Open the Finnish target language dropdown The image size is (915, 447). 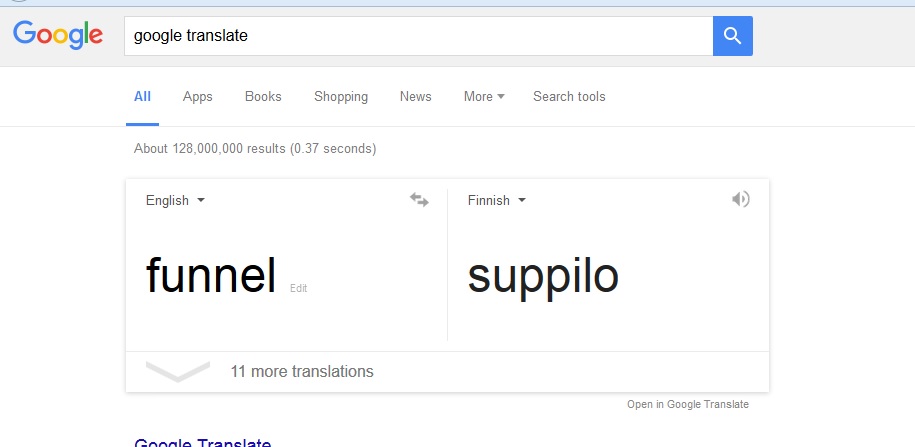pyautogui.click(x=496, y=200)
